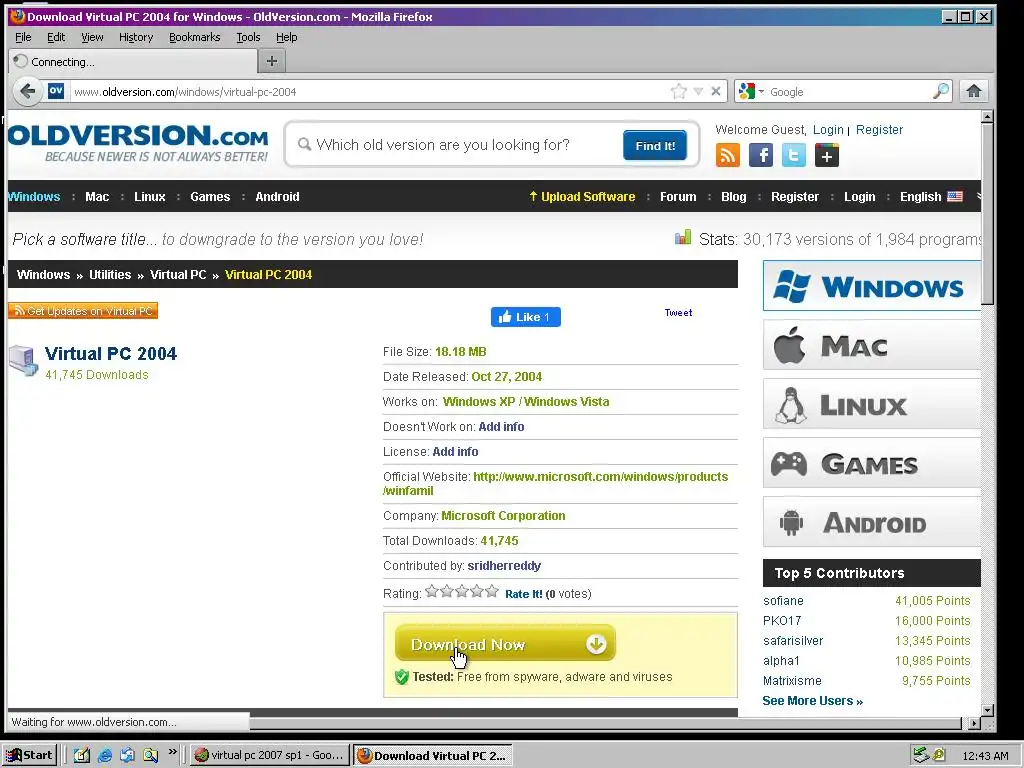Expand quick launch chevron in taskbar
The width and height of the screenshot is (1024, 768).
point(172,752)
